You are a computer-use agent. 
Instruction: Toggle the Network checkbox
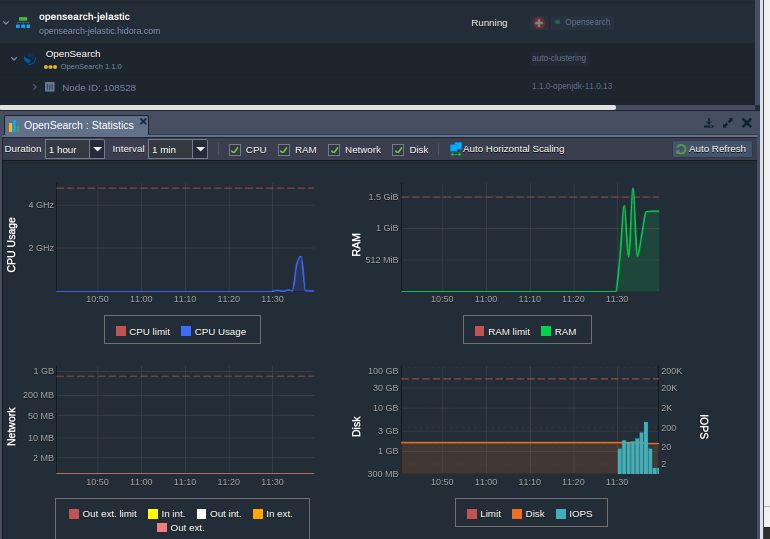pyautogui.click(x=334, y=150)
